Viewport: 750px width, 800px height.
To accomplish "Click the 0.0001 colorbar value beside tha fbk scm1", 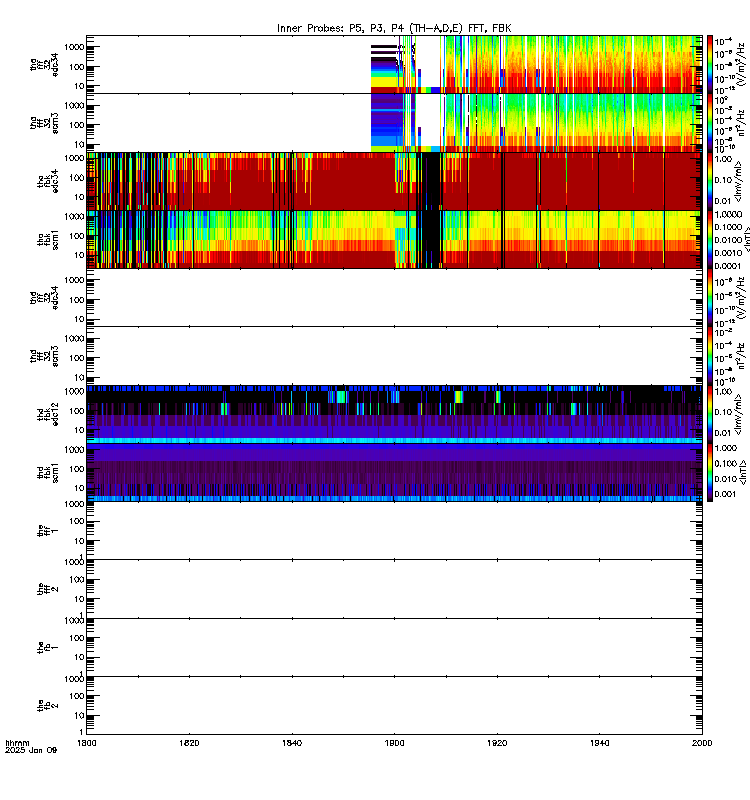I will [728, 266].
